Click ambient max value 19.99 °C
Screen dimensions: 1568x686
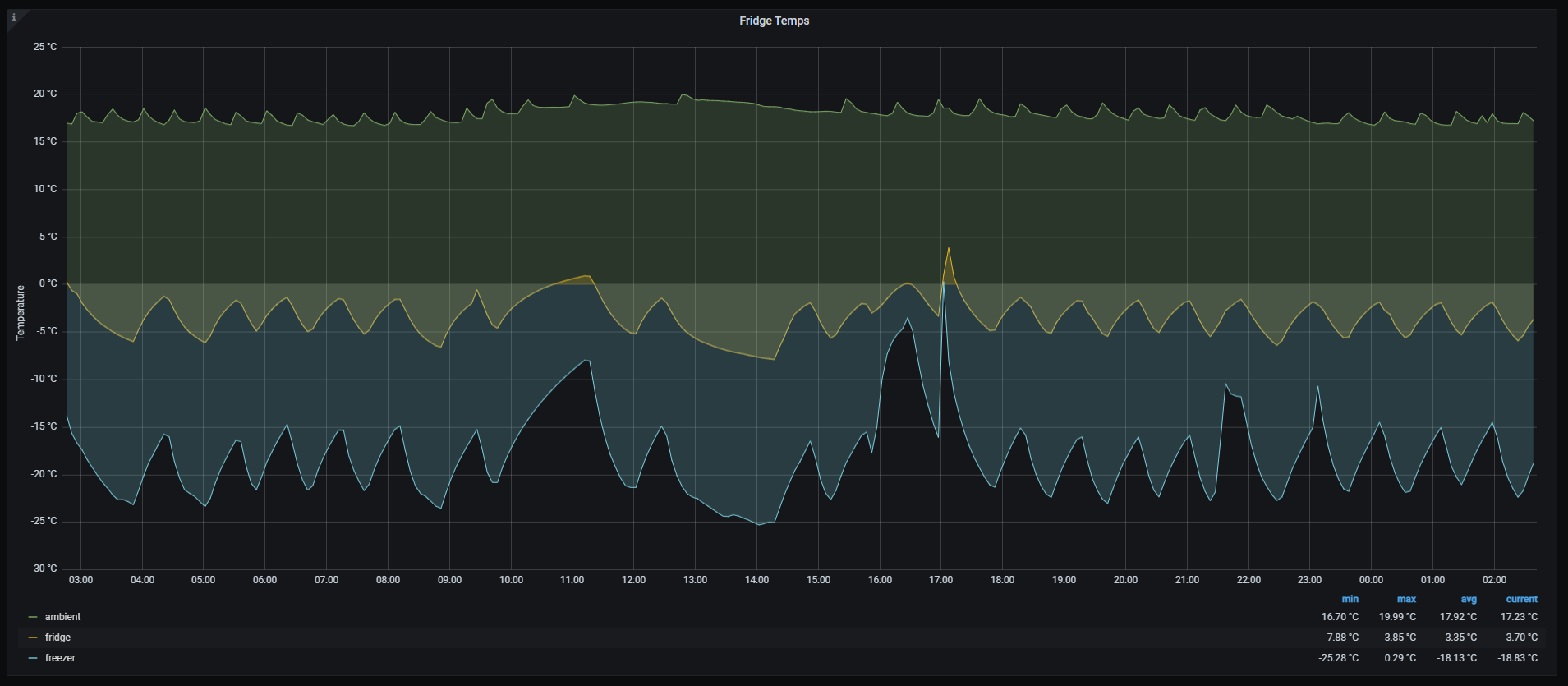tap(1397, 617)
